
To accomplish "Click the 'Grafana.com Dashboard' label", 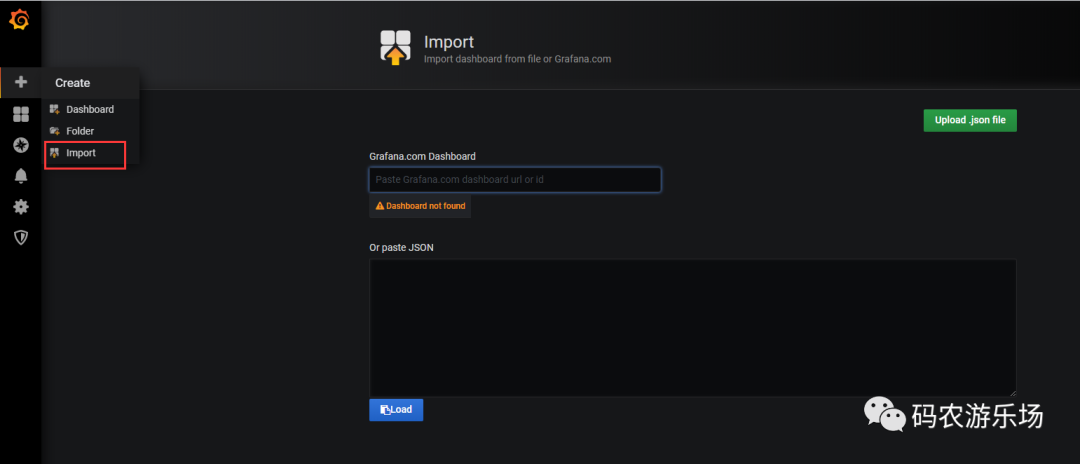I will (422, 156).
